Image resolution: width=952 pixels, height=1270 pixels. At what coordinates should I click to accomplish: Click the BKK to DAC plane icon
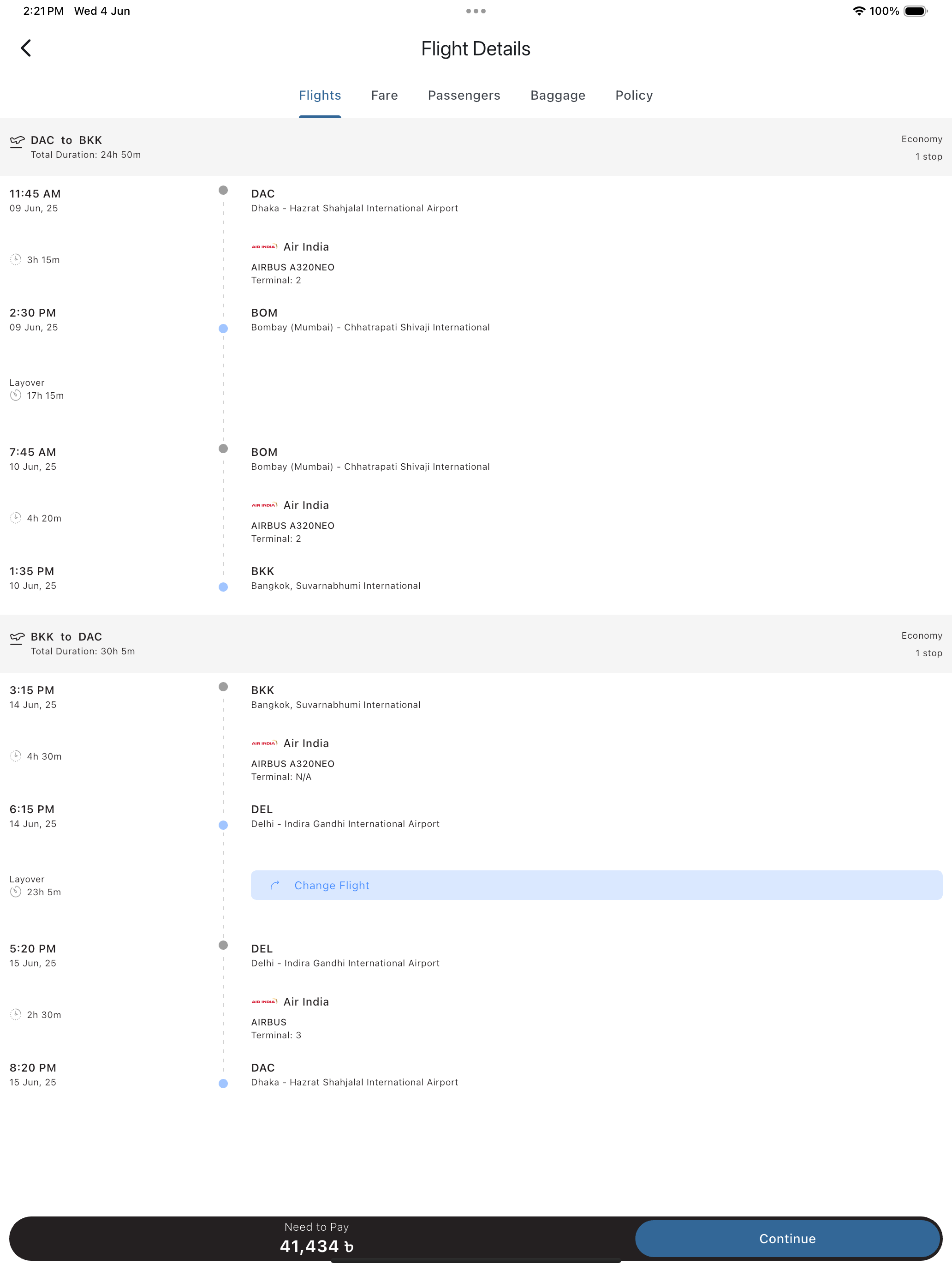[17, 638]
